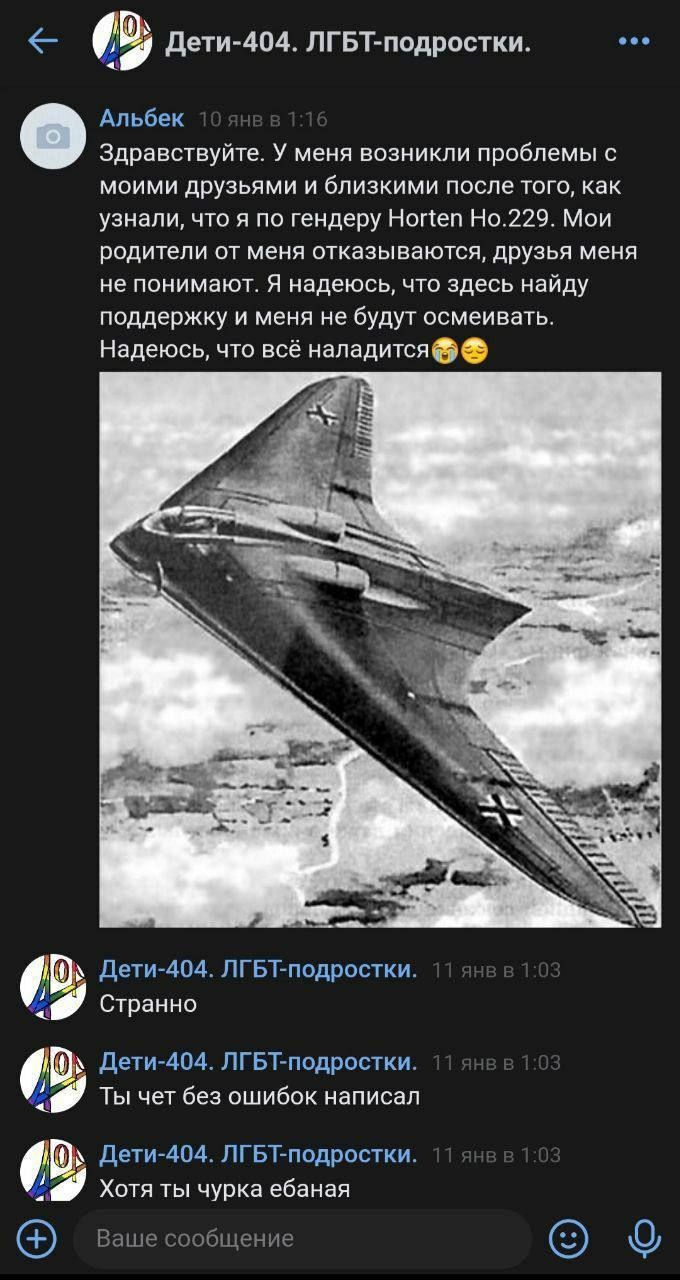
Task: Open the Альбек sender name link
Action: (x=141, y=118)
